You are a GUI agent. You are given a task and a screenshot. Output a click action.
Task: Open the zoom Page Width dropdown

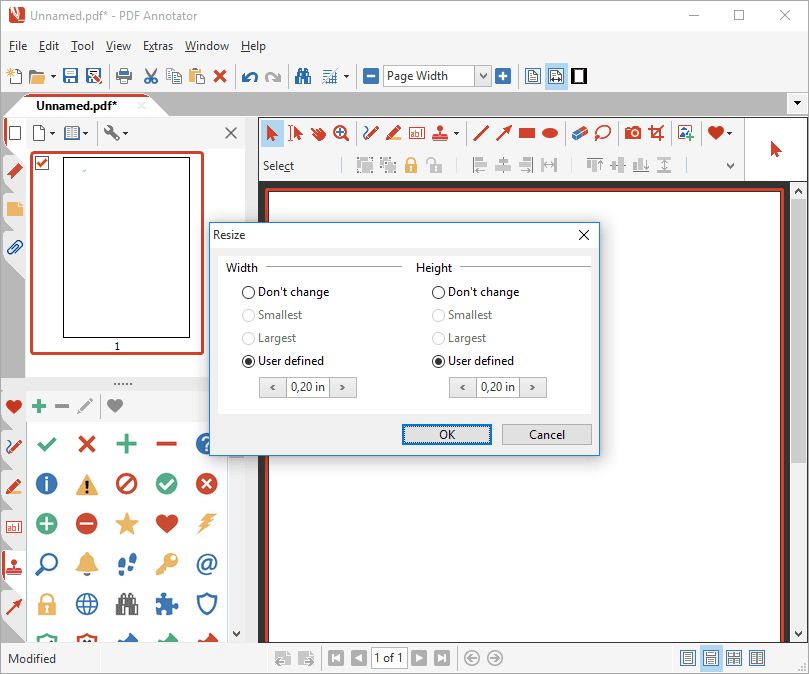(482, 76)
